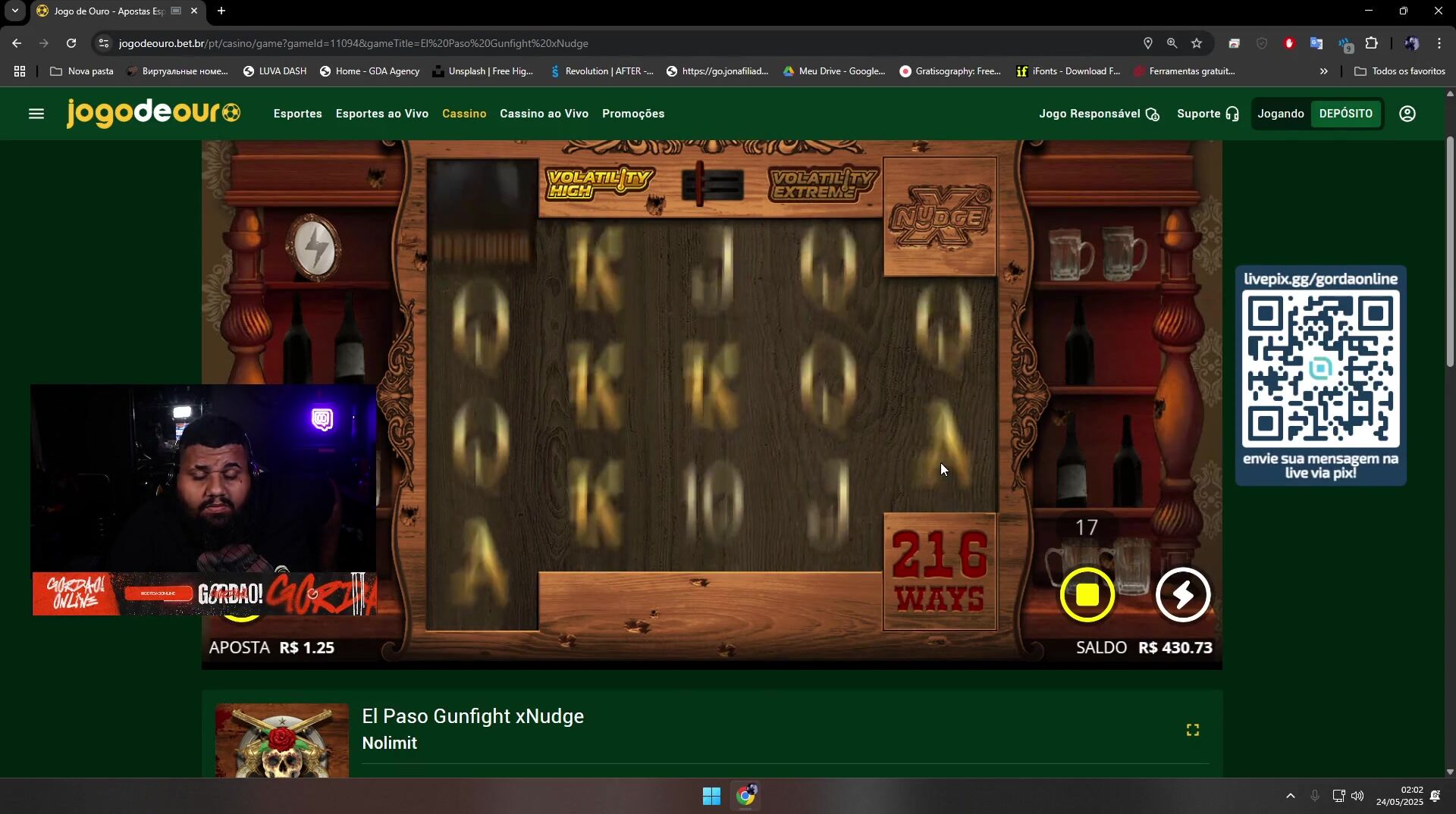1456x814 pixels.
Task: Click the Jogando balance label
Action: (1281, 114)
